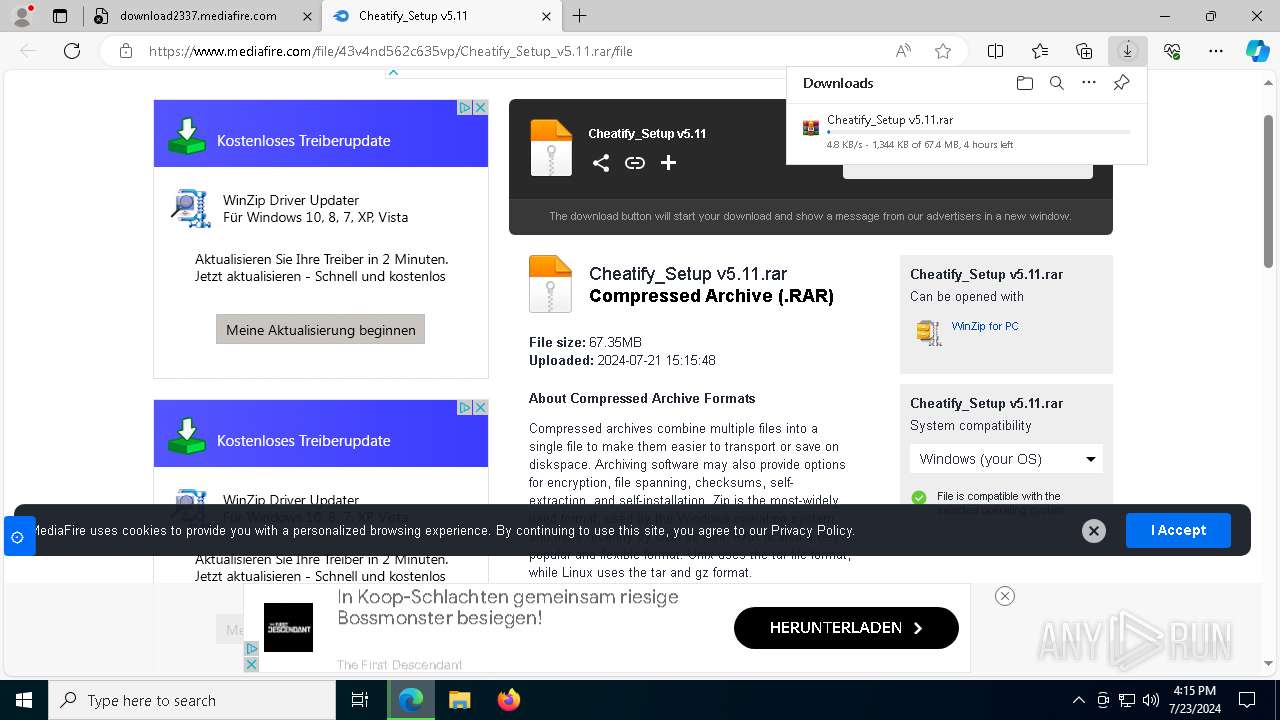Open WinZip Driver Updater ad title

[291, 200]
